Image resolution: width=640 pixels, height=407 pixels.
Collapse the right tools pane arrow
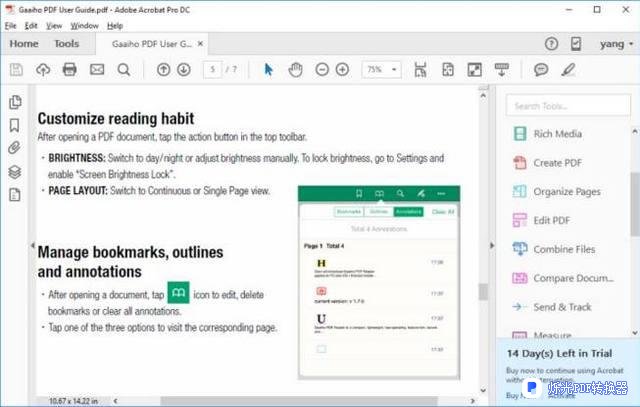pos(492,245)
